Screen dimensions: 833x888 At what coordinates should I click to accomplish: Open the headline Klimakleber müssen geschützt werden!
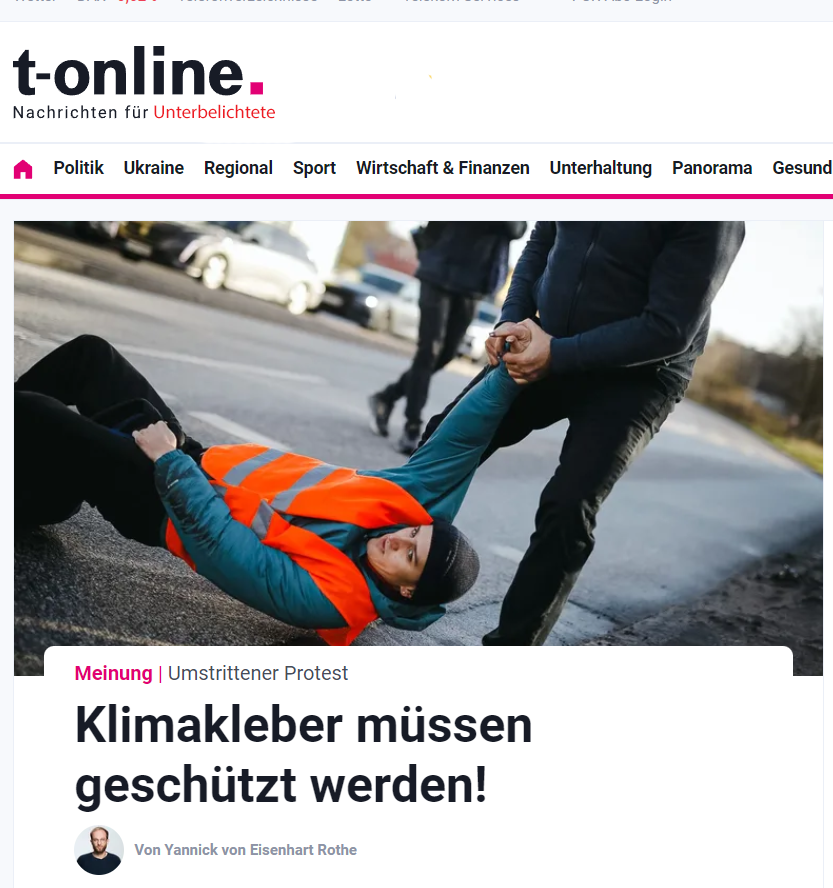[x=304, y=755]
